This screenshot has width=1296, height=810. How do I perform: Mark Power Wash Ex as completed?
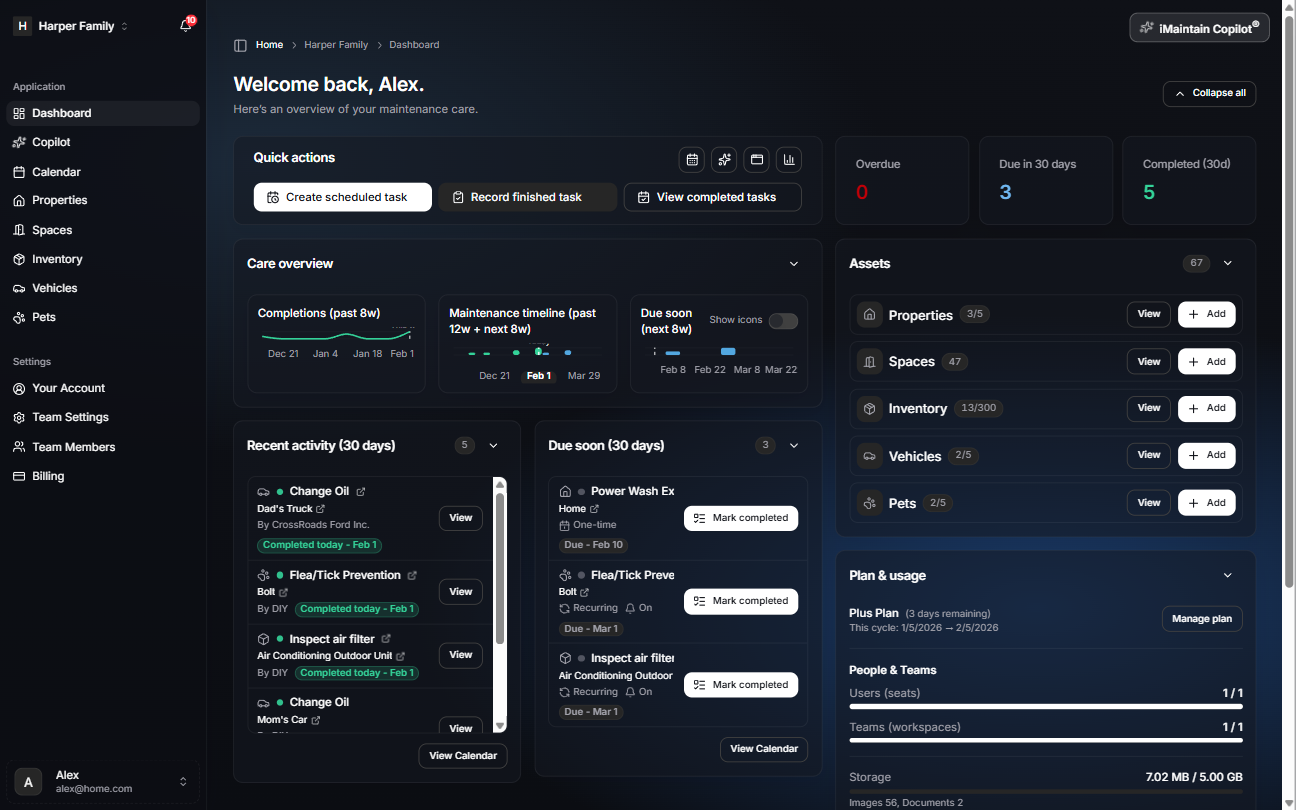click(x=741, y=518)
